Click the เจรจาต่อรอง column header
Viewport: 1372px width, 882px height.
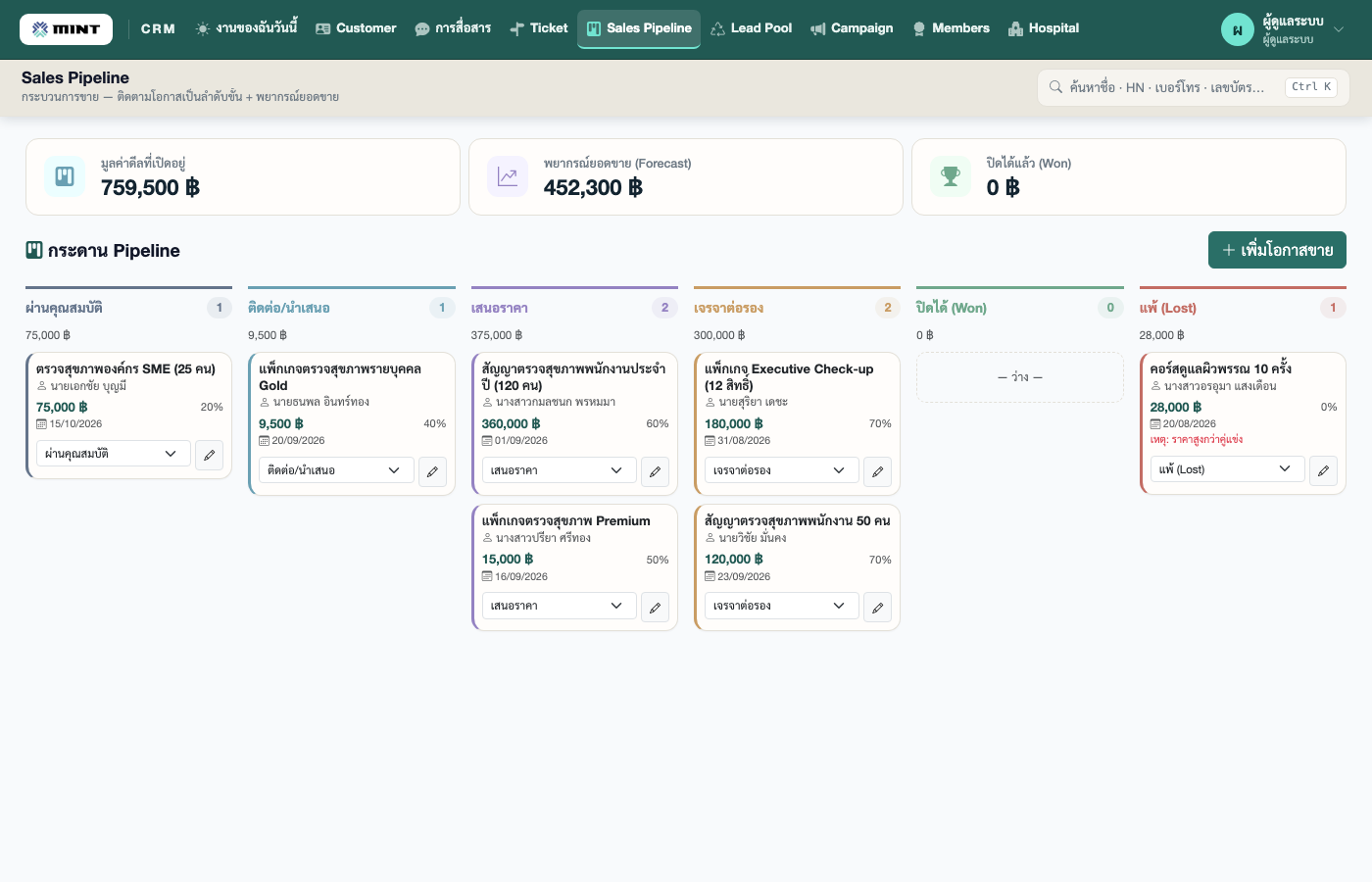728,308
